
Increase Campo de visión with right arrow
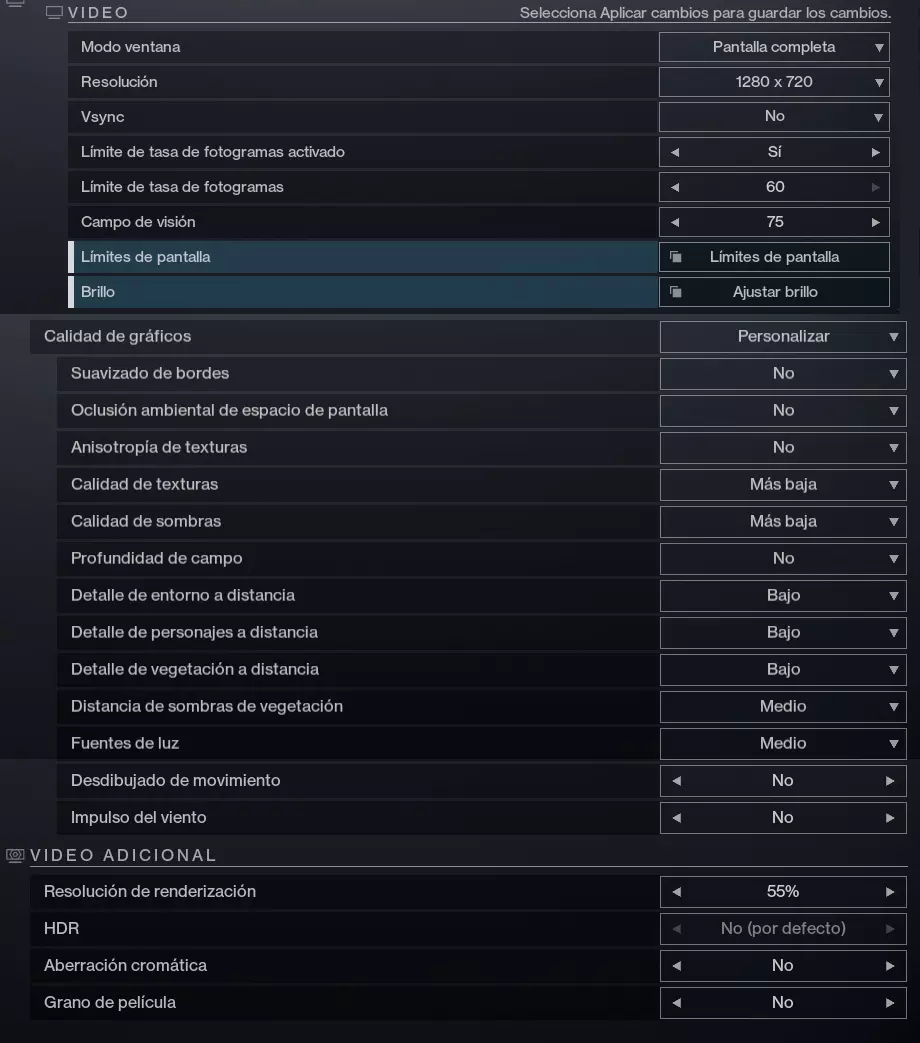click(x=875, y=222)
